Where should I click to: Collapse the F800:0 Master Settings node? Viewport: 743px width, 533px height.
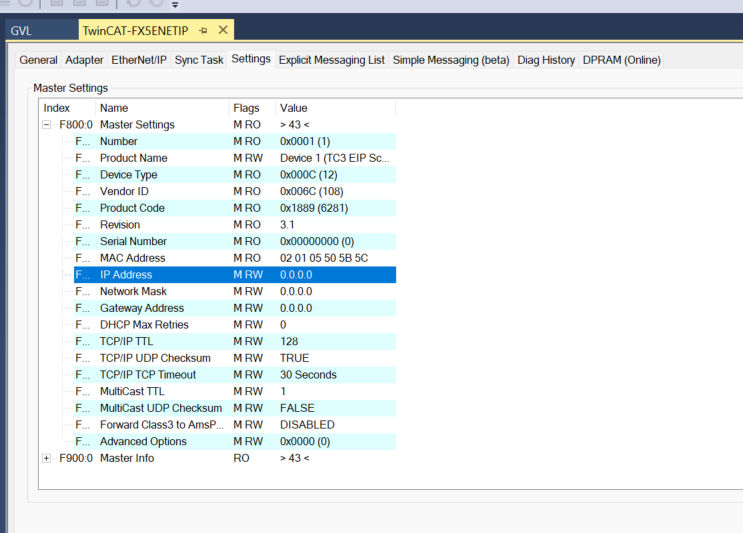coord(47,125)
